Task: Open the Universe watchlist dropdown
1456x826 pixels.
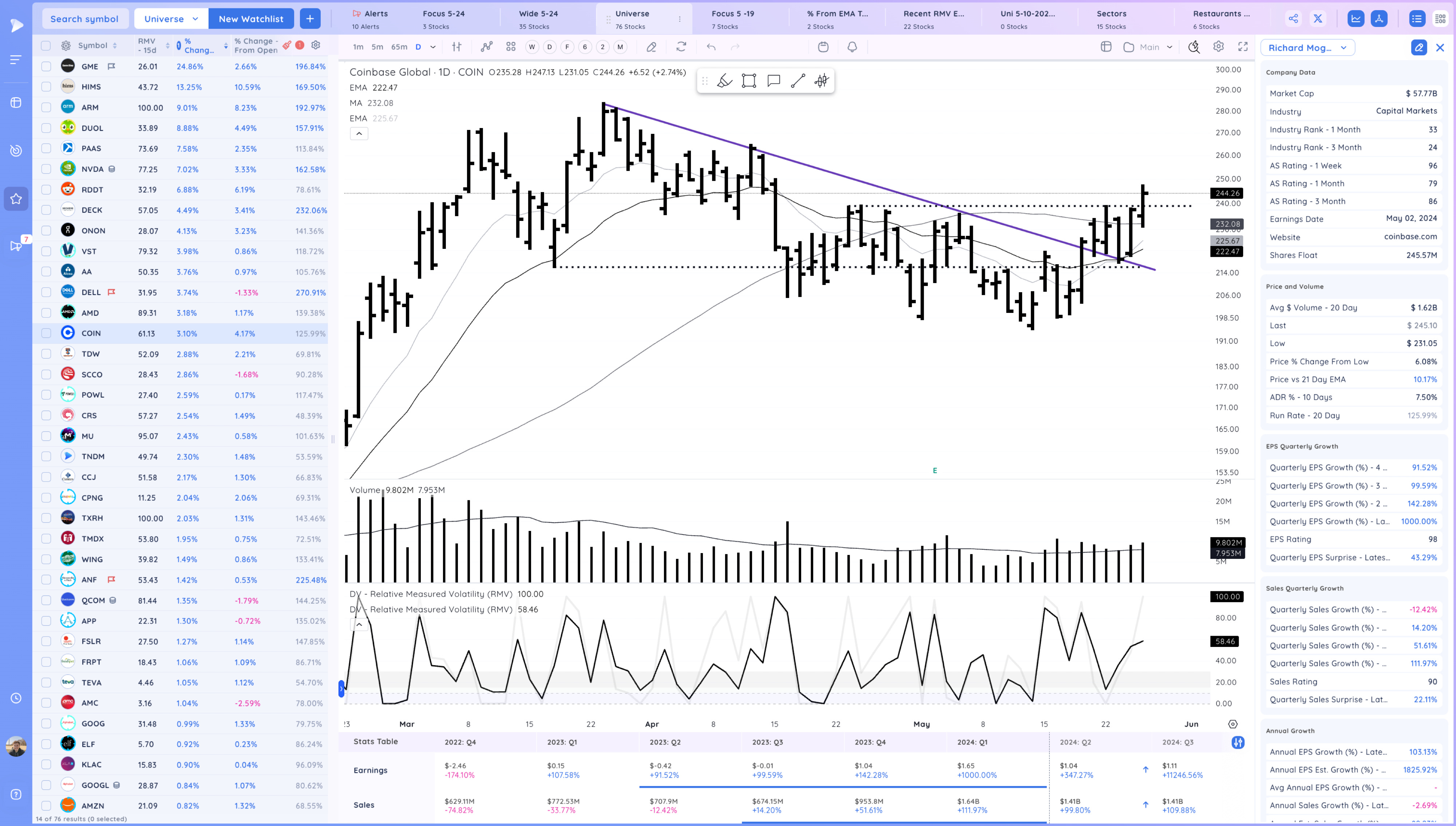Action: 171,19
